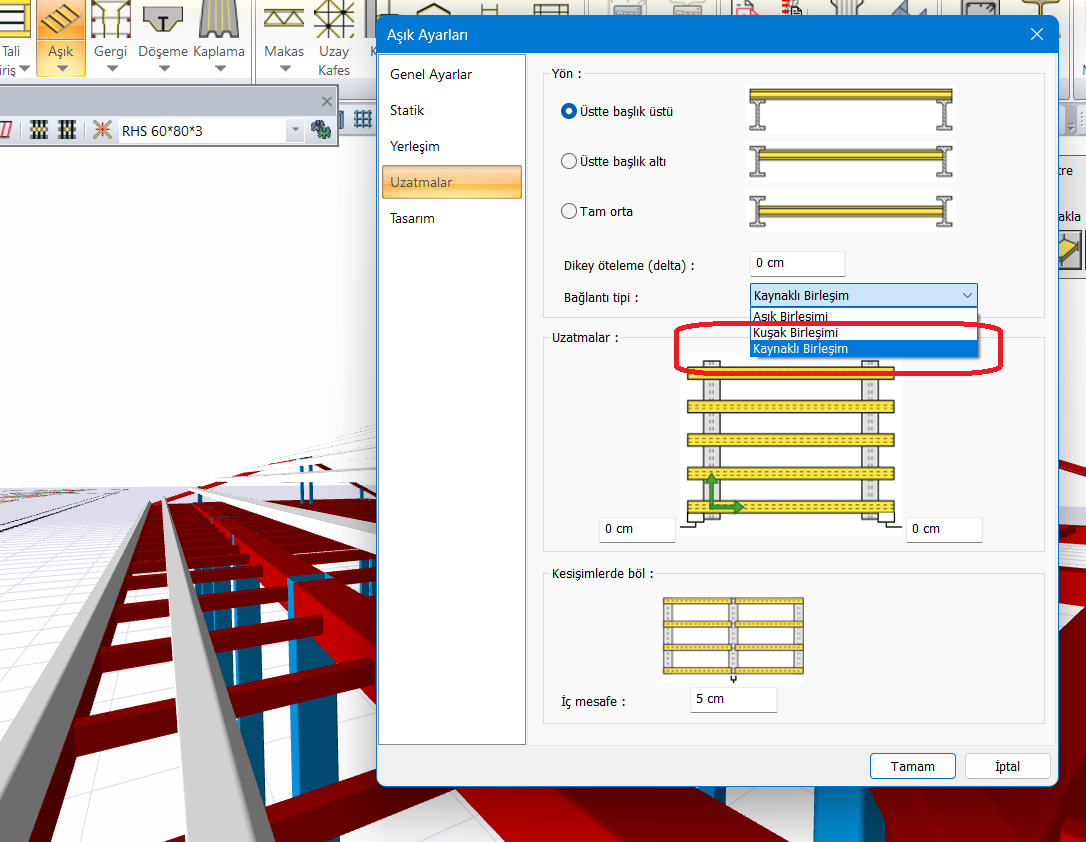Screen dimensions: 1086x842
Task: Click the red-yellow star snap icon
Action: point(103,129)
